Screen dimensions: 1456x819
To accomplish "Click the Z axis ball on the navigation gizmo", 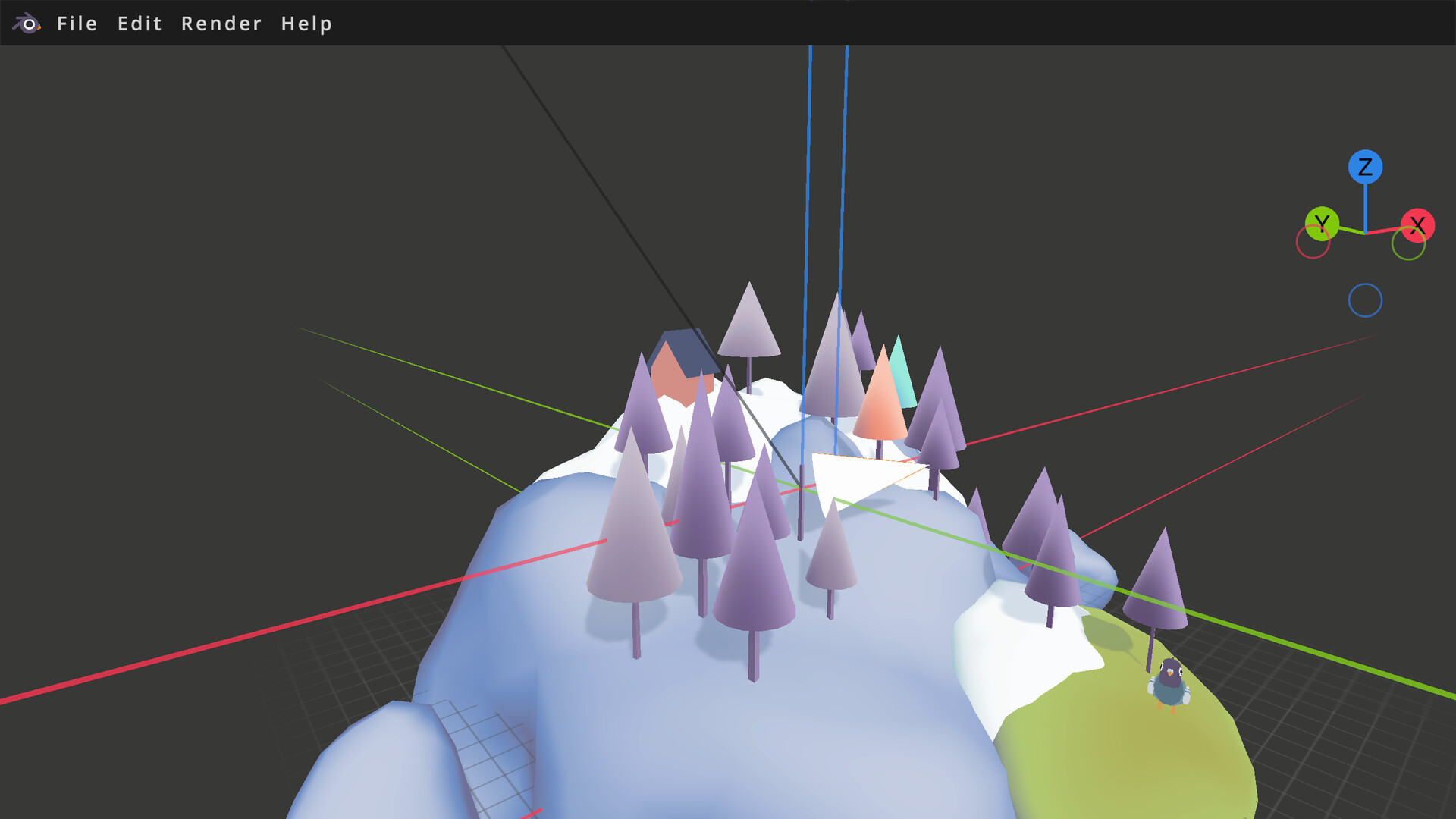I will (x=1366, y=168).
